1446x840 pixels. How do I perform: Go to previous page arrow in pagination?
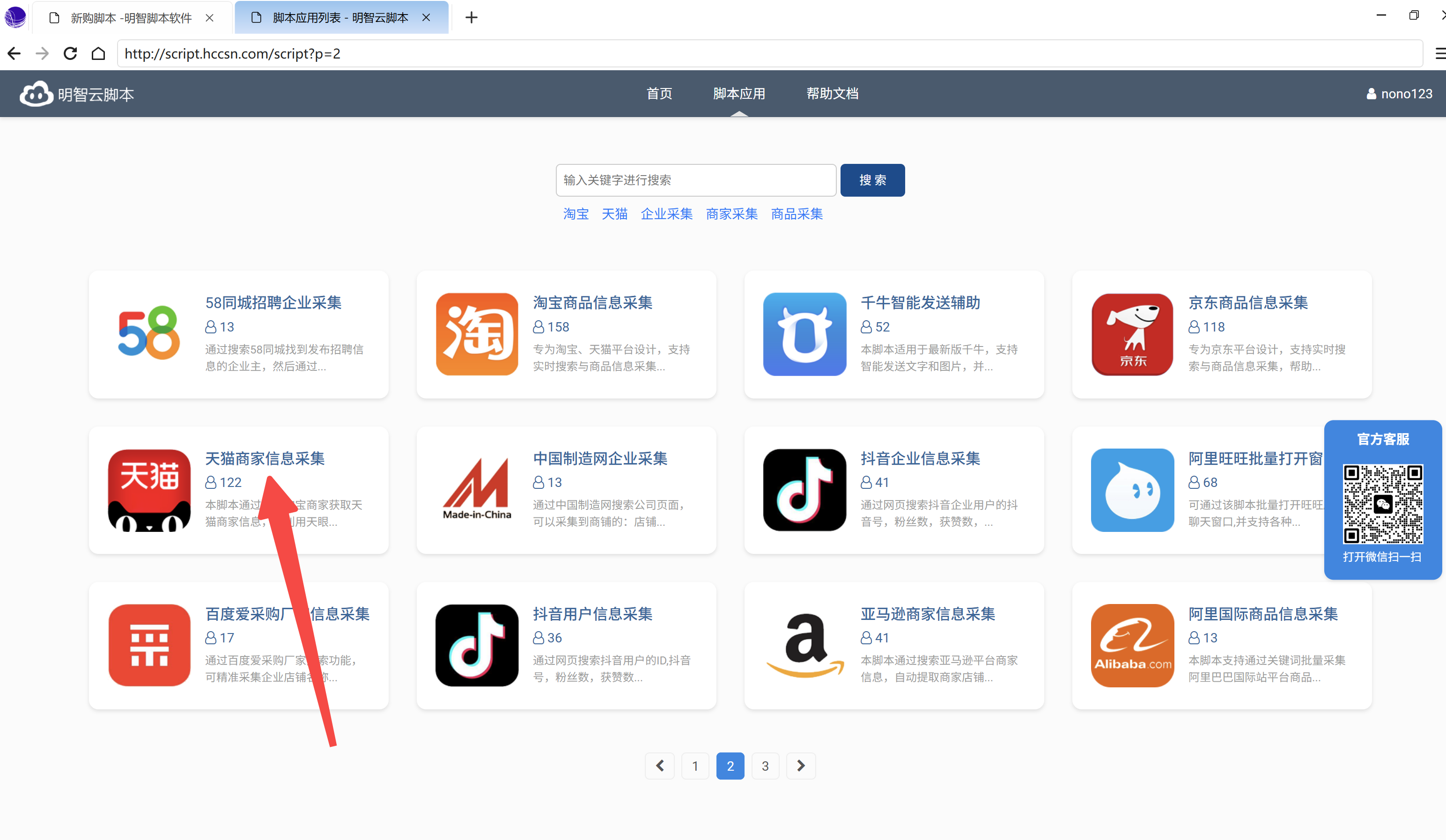[659, 766]
